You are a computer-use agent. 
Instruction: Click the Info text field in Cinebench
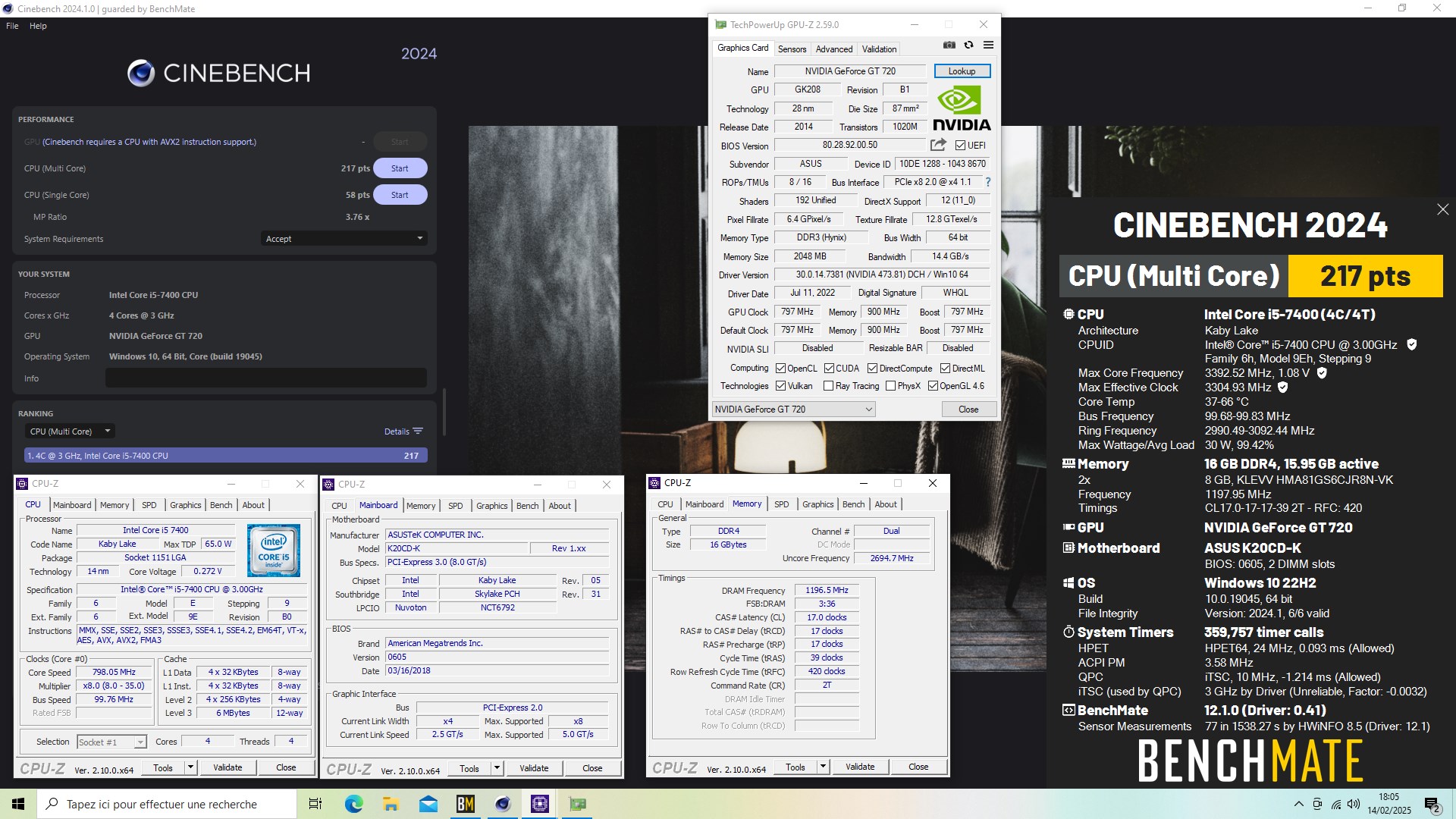click(x=266, y=378)
